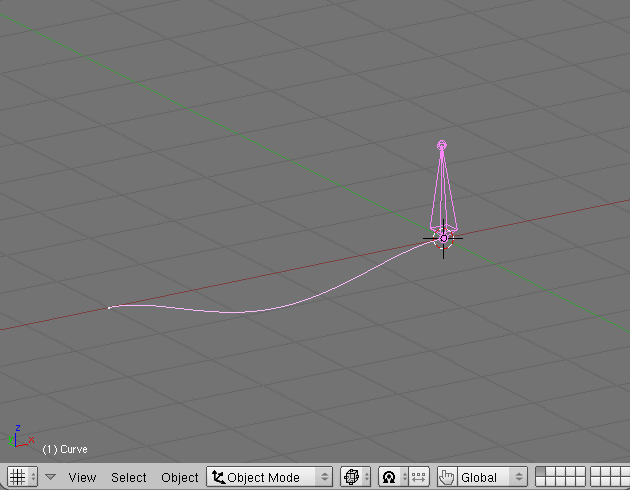The height and width of the screenshot is (490, 630).
Task: Click the 3D cursor crosshair
Action: (x=443, y=239)
